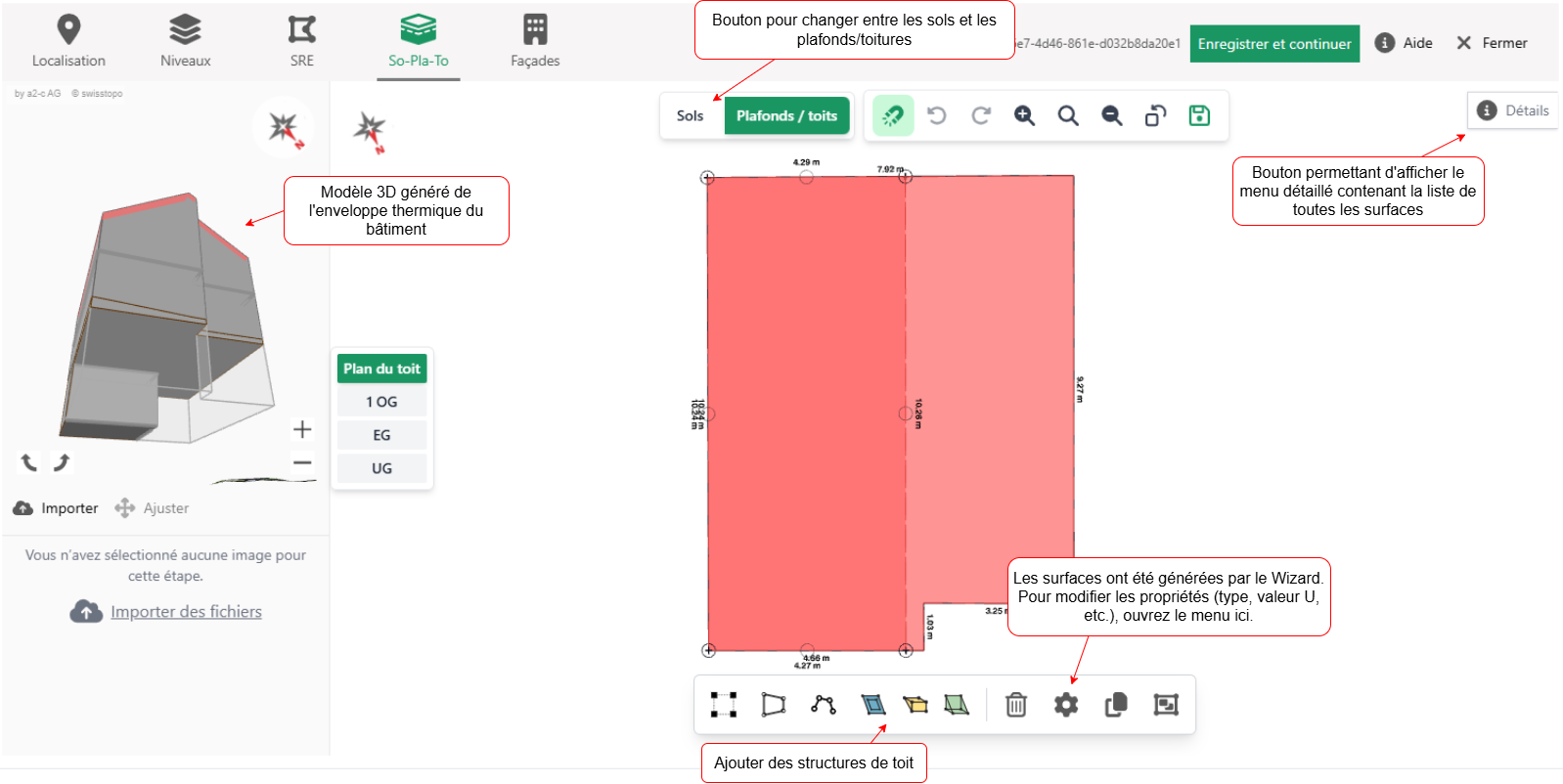This screenshot has width=1563, height=784.
Task: Add a blue roof structure
Action: [872, 705]
